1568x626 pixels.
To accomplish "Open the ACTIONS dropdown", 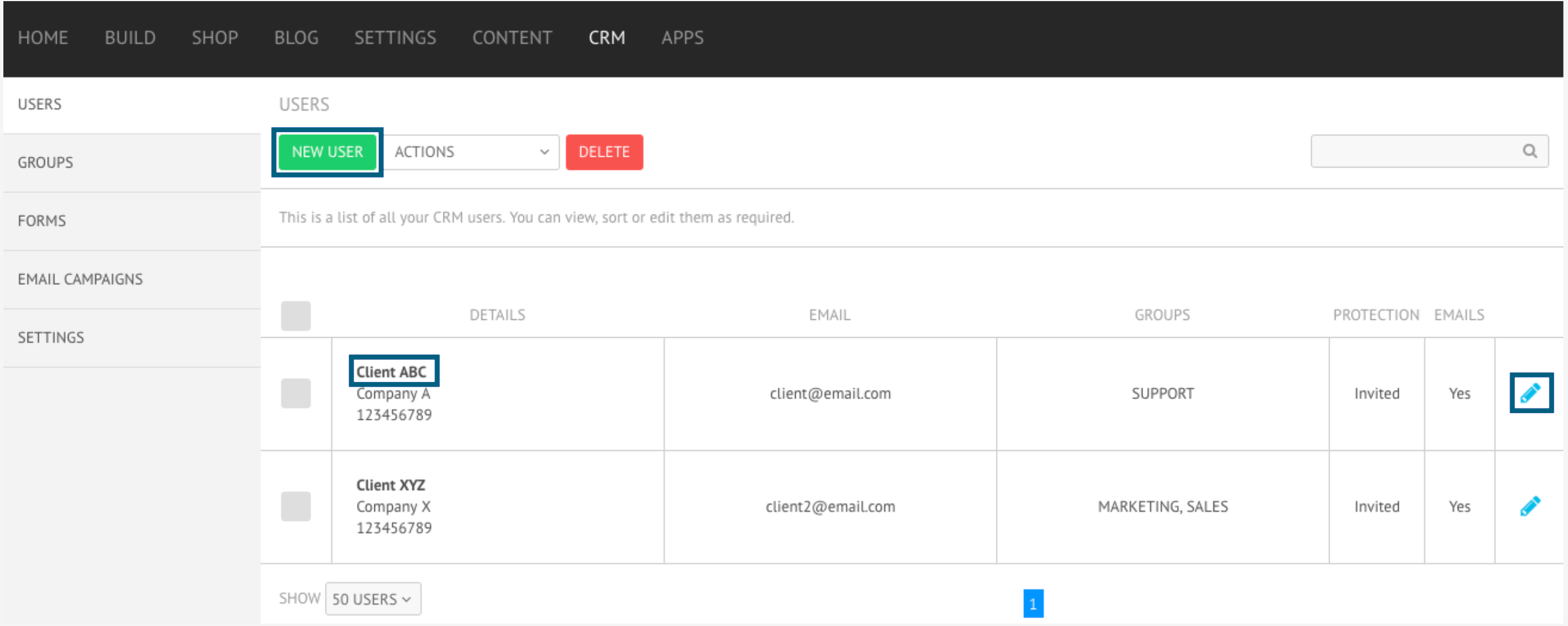I will pyautogui.click(x=472, y=152).
